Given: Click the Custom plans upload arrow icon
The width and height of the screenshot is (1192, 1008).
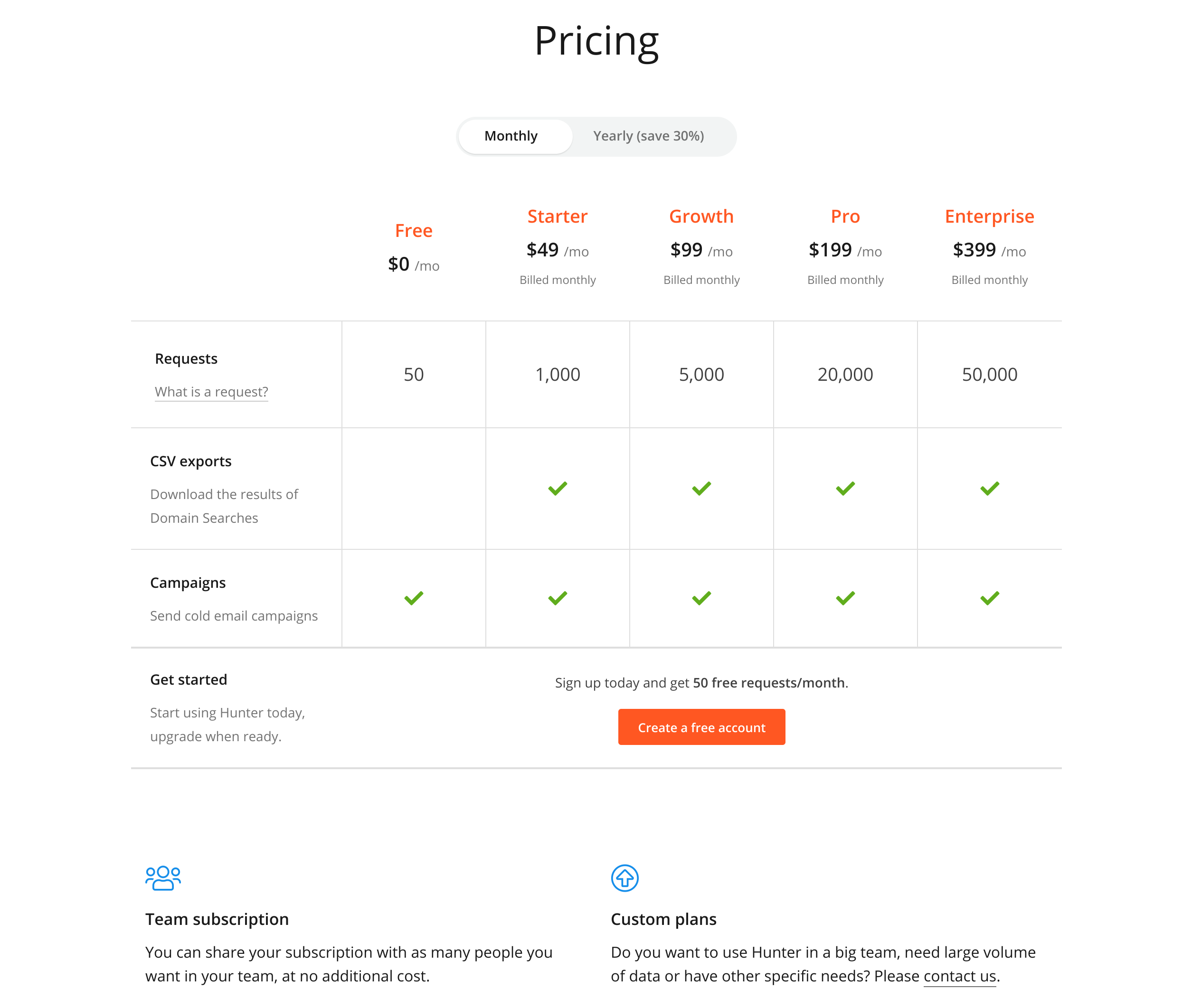Looking at the screenshot, I should pyautogui.click(x=624, y=878).
